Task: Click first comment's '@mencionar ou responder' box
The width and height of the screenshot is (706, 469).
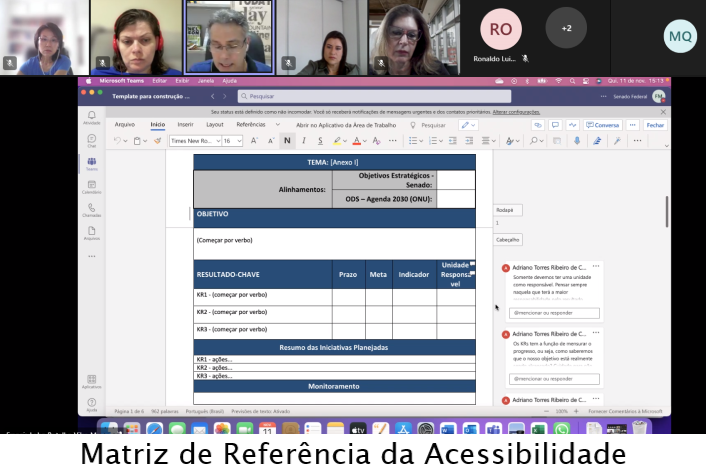Action: click(x=553, y=313)
